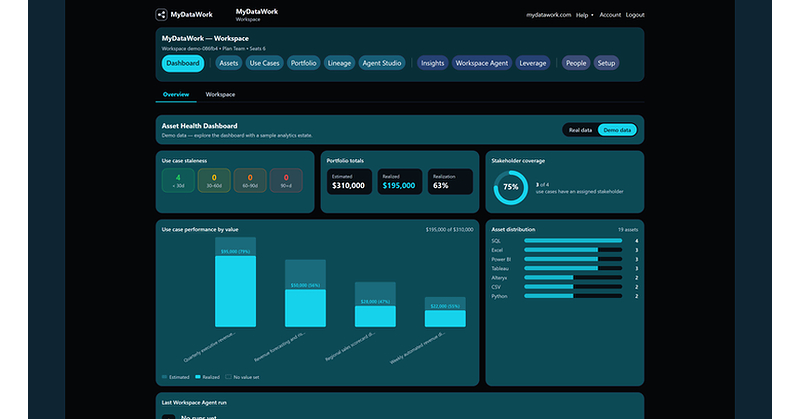Image resolution: width=800 pixels, height=419 pixels.
Task: Open the Account link
Action: (x=610, y=15)
